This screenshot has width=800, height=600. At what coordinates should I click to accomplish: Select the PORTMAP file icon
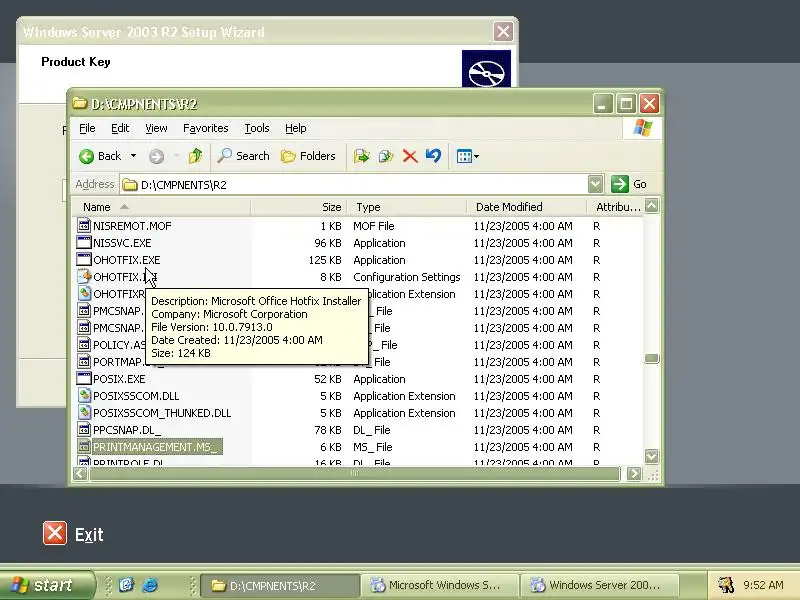(84, 361)
